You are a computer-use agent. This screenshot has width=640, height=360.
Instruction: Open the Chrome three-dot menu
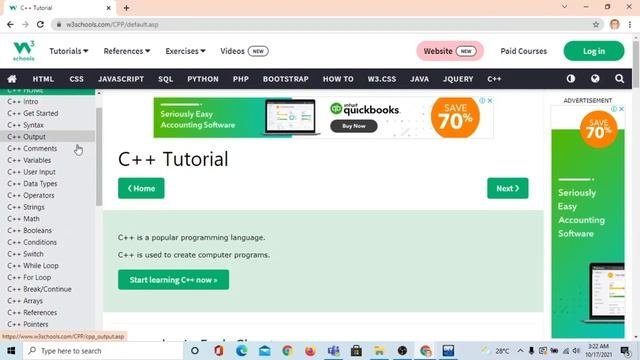coord(630,24)
